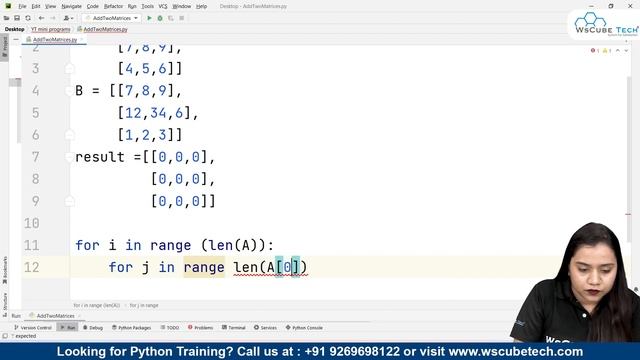Screen dimensions: 640x360
Task: Jump to previous highlighted error with up chevron
Action: click(x=618, y=51)
